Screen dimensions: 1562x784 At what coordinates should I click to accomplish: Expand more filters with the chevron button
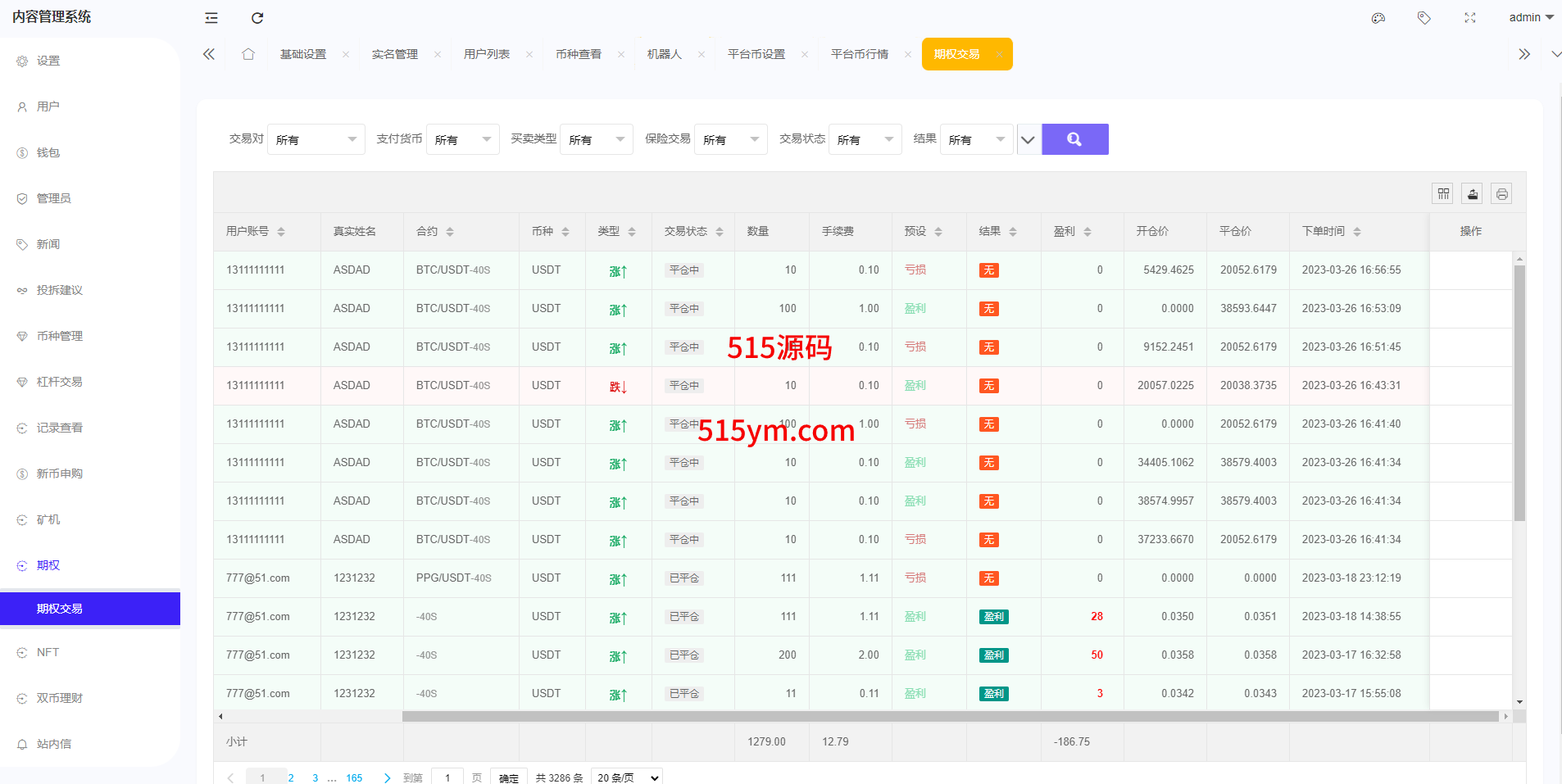click(x=1028, y=140)
